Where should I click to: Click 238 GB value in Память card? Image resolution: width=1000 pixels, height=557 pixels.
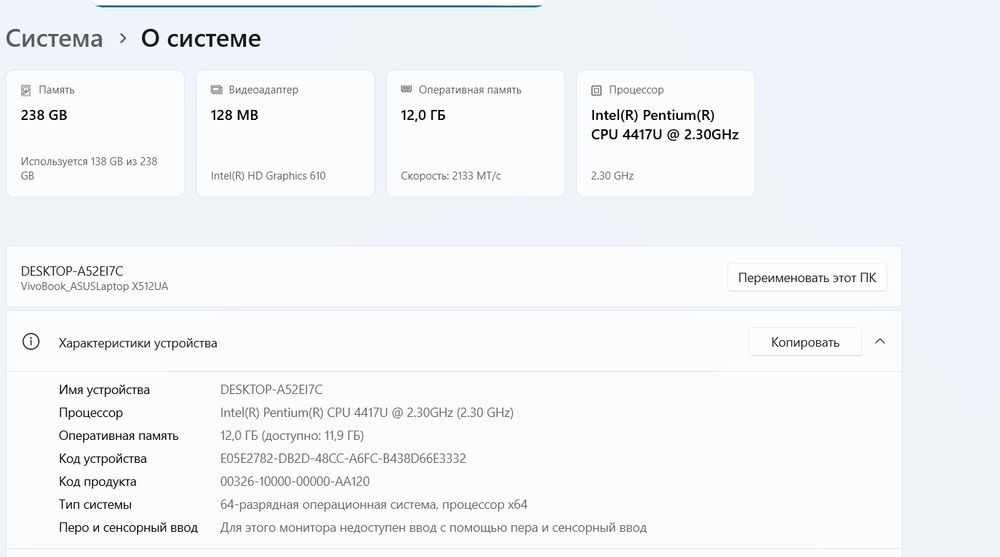click(x=44, y=115)
